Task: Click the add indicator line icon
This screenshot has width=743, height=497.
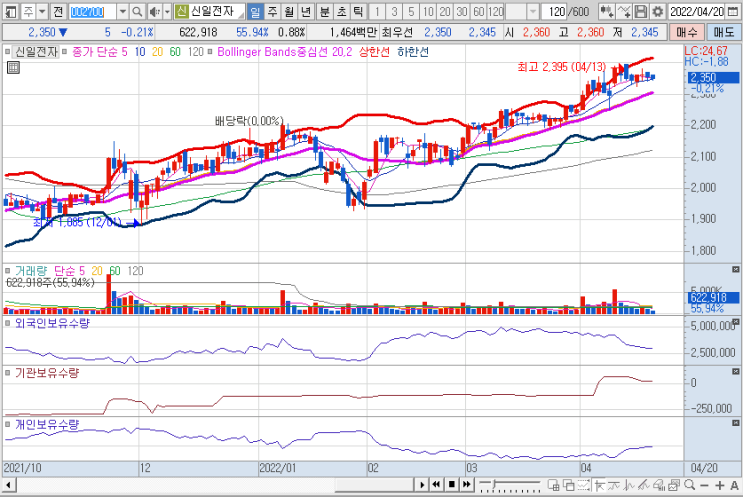Action: pos(624,11)
